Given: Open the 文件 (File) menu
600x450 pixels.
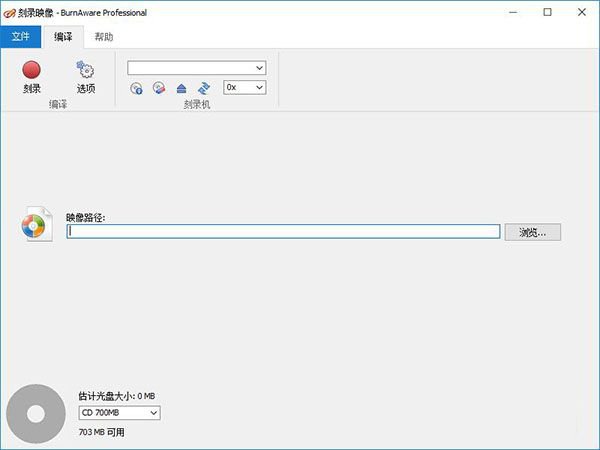Looking at the screenshot, I should click(21, 37).
